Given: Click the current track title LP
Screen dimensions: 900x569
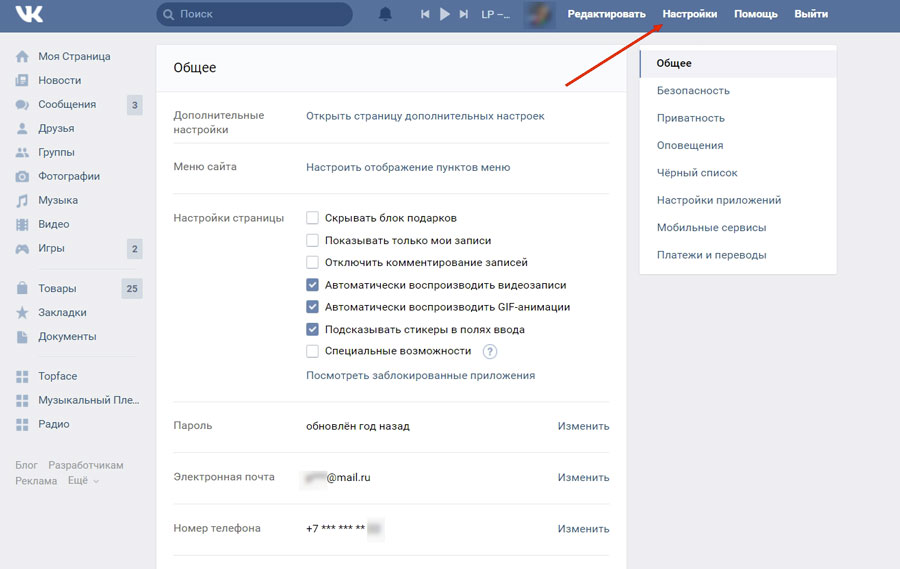Looking at the screenshot, I should point(495,14).
